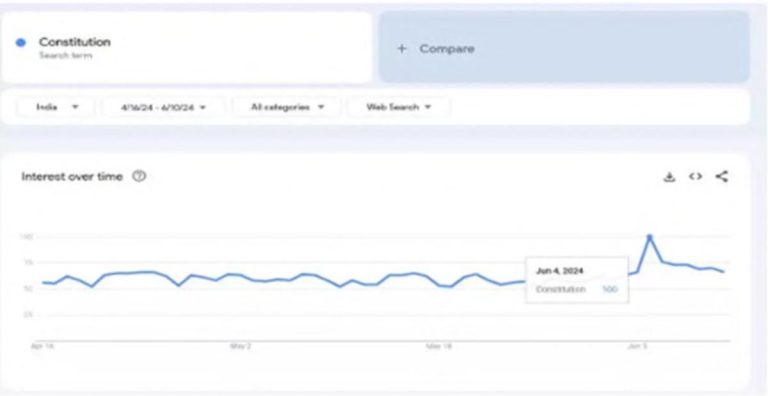
Task: Expand the All categories dropdown
Action: tap(287, 107)
